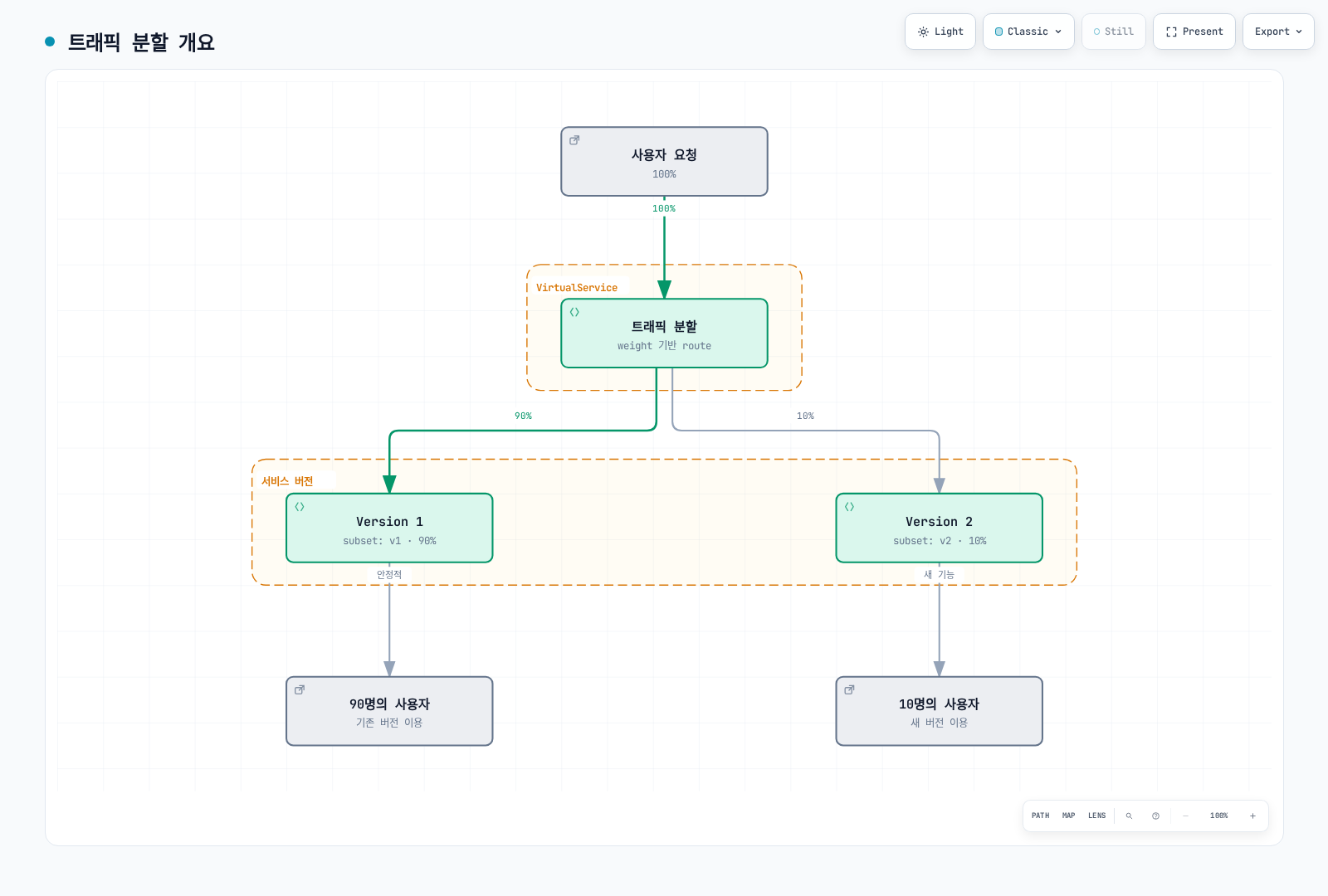Click the code icon on the 트래픽 분할 node
This screenshot has width=1328, height=896.
(x=574, y=312)
